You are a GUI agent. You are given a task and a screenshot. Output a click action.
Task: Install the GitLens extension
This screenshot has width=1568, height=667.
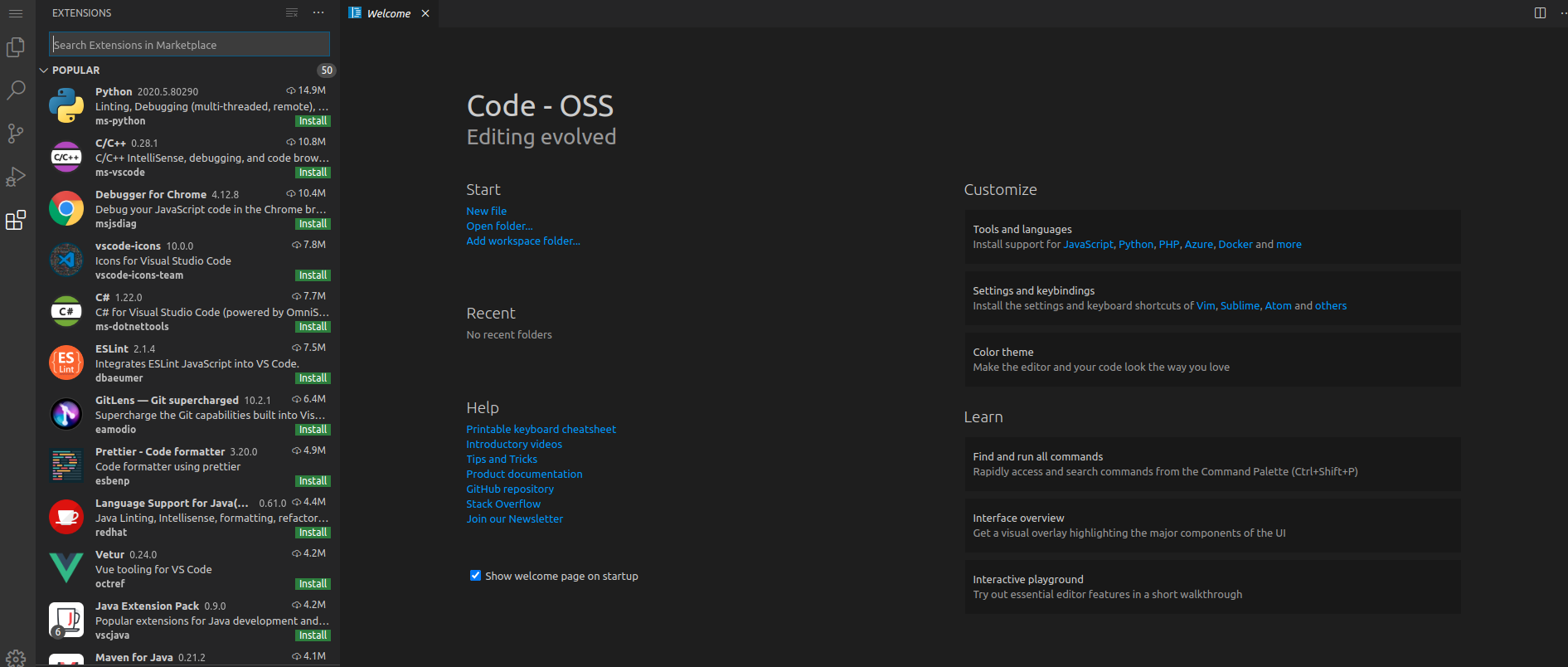313,430
